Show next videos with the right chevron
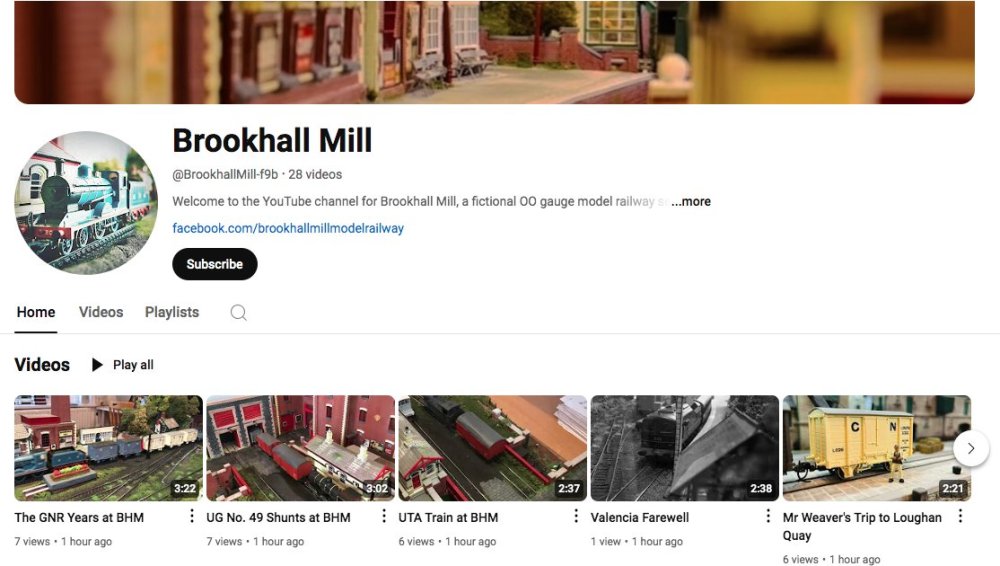 (971, 449)
